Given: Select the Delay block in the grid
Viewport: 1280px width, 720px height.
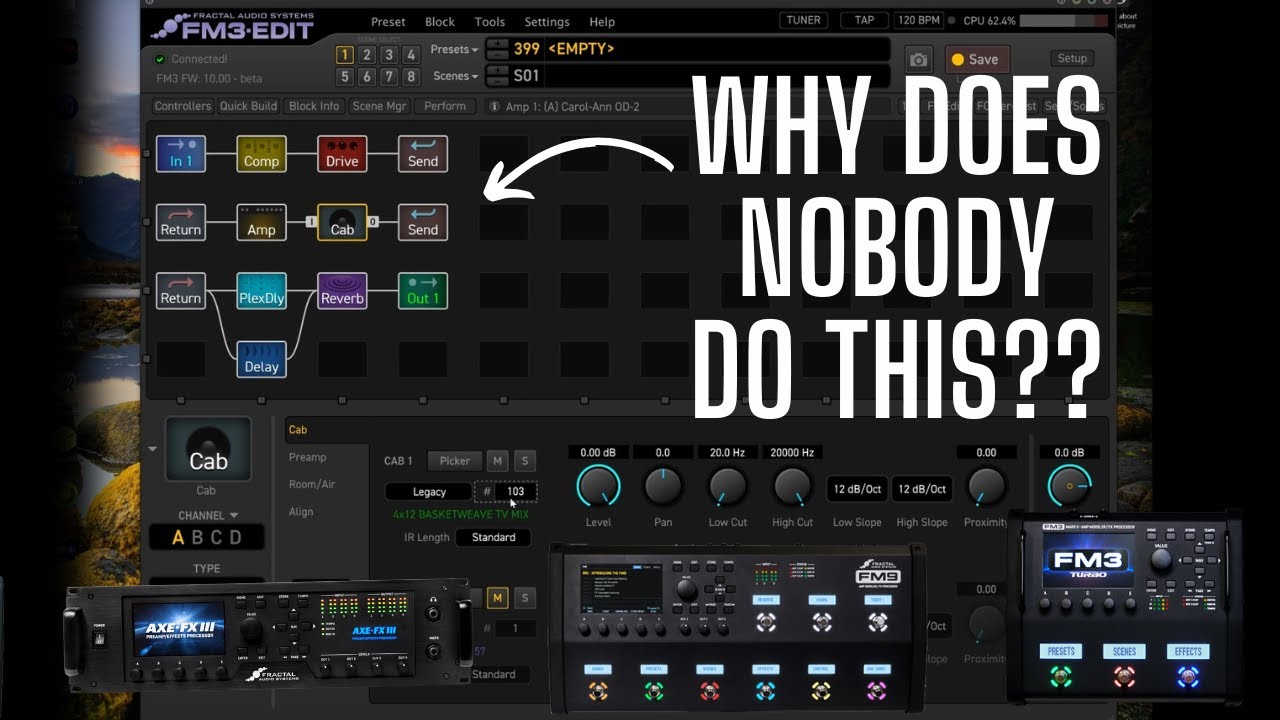Looking at the screenshot, I should click(262, 359).
